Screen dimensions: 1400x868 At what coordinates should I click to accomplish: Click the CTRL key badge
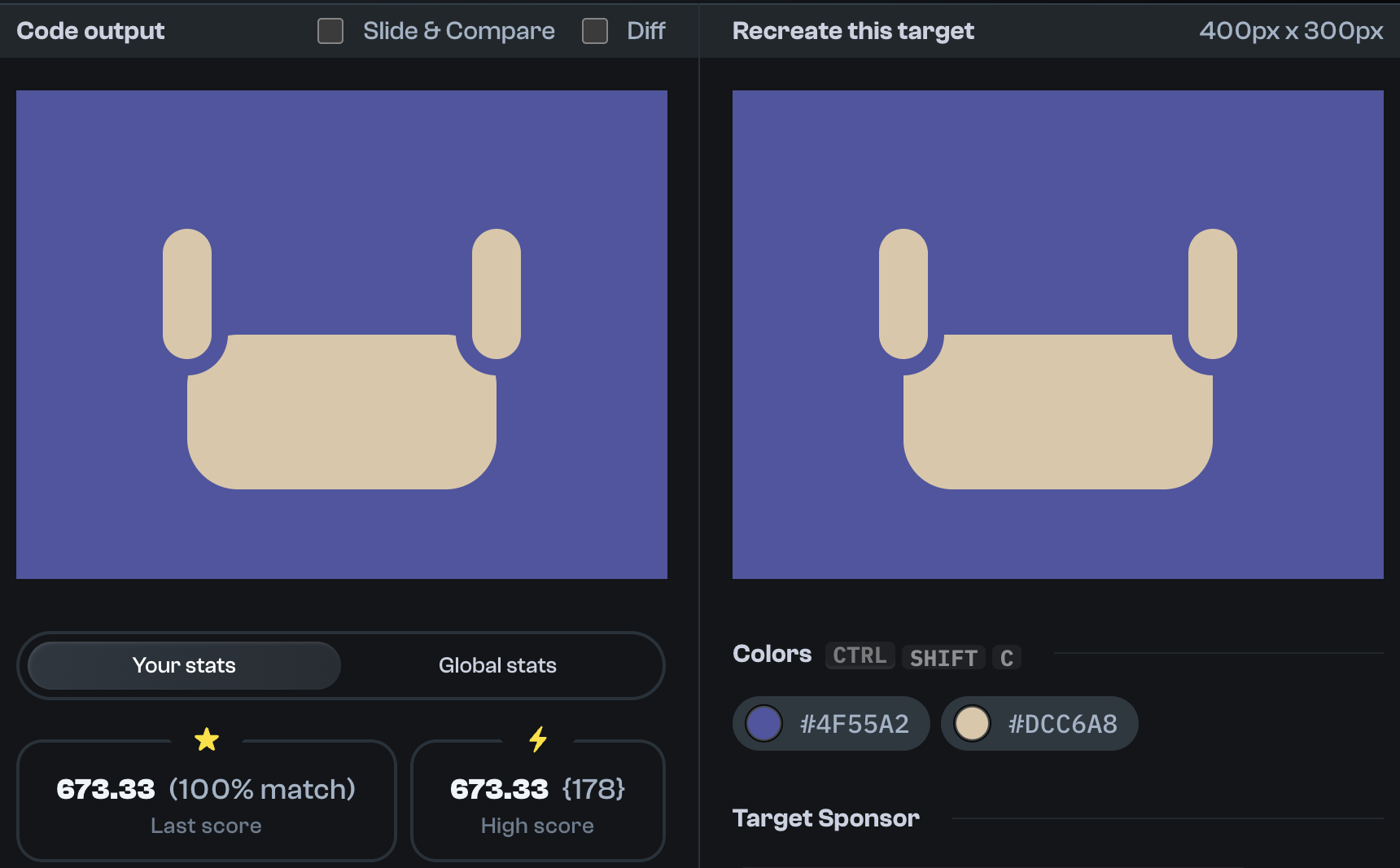[860, 655]
